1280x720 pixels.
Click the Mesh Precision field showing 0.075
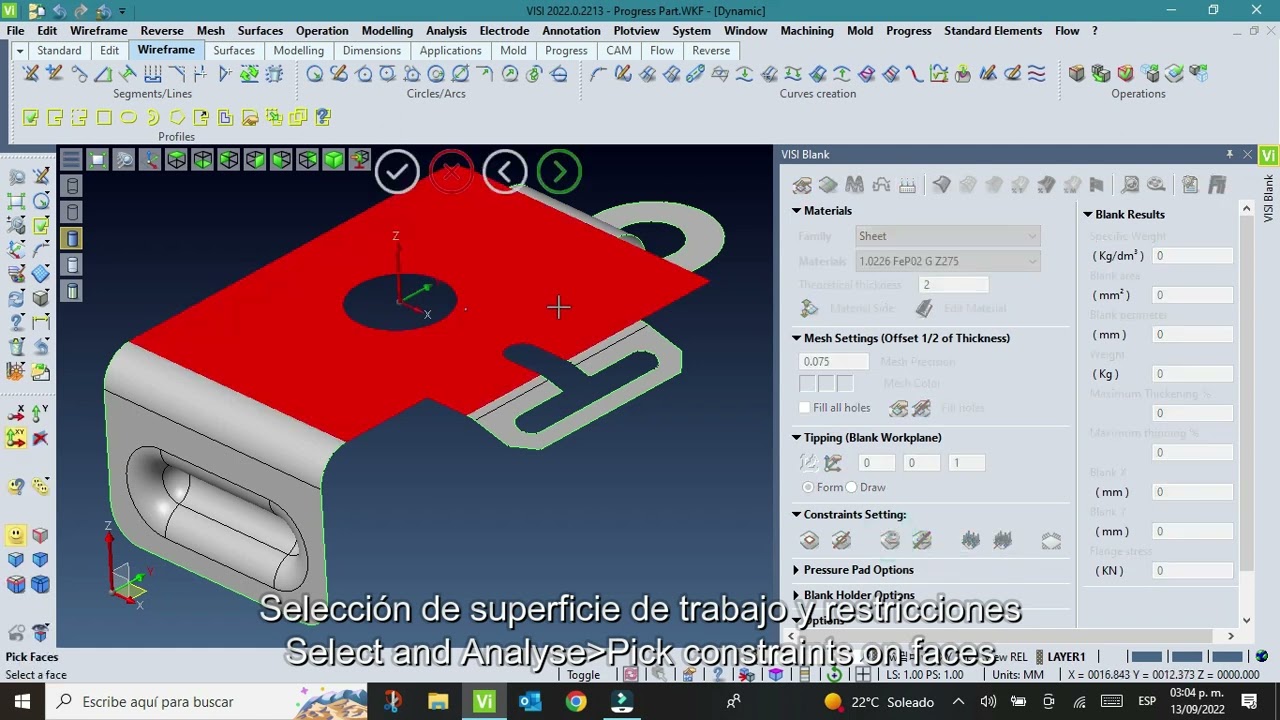[834, 362]
